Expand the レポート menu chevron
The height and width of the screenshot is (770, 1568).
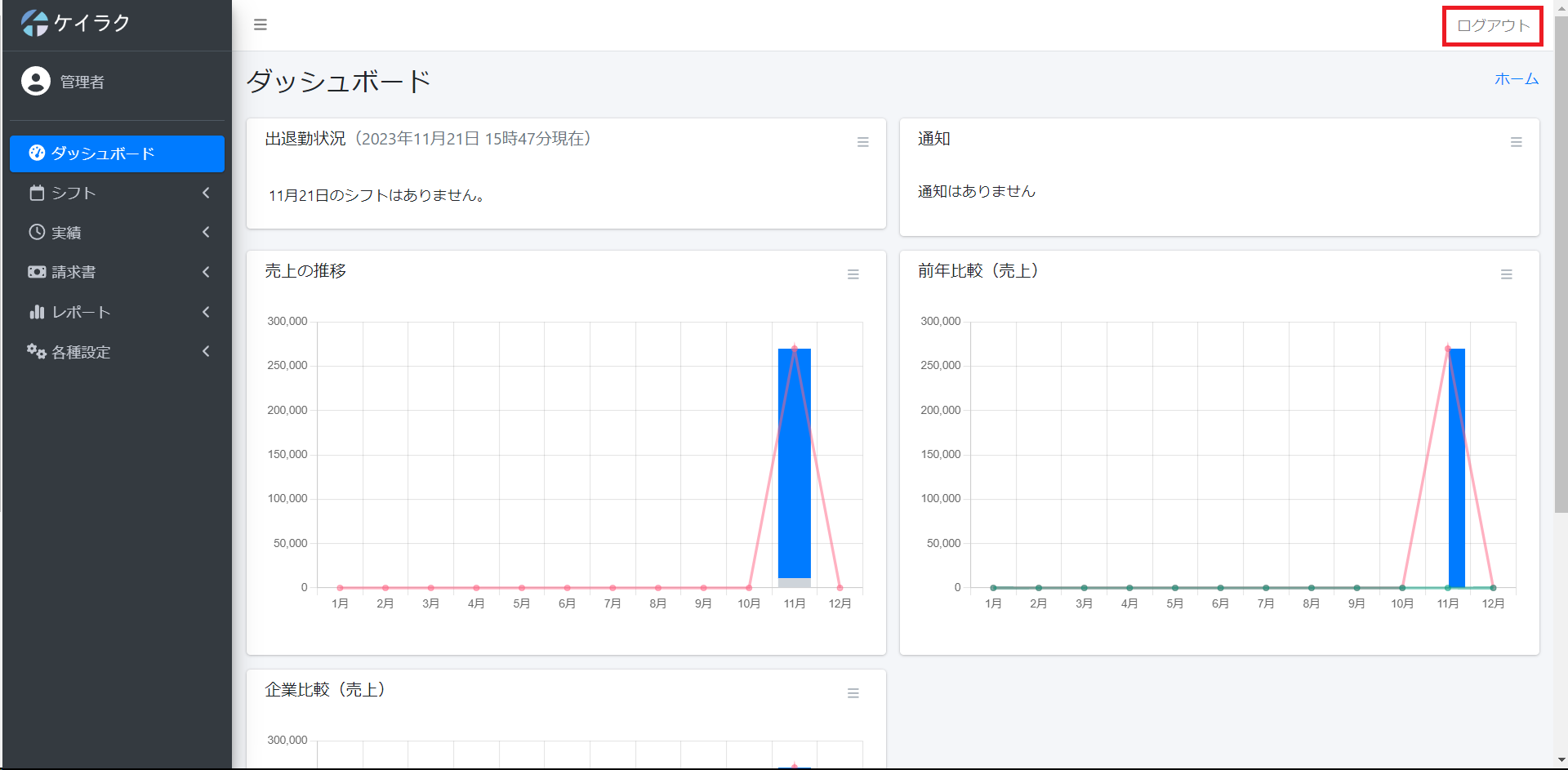(206, 312)
